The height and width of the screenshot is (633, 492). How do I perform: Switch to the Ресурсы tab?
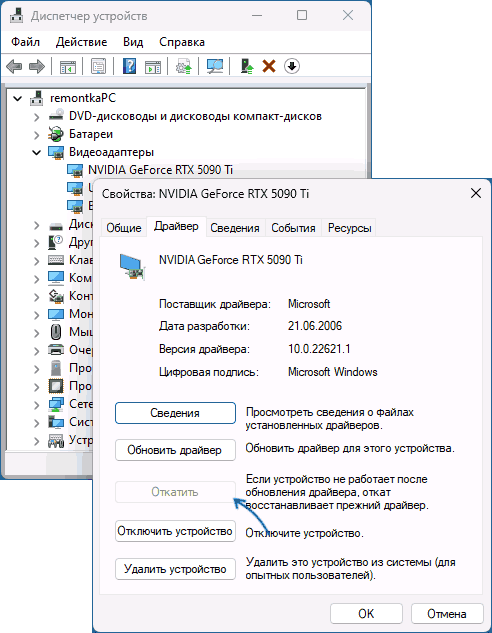coord(350,228)
